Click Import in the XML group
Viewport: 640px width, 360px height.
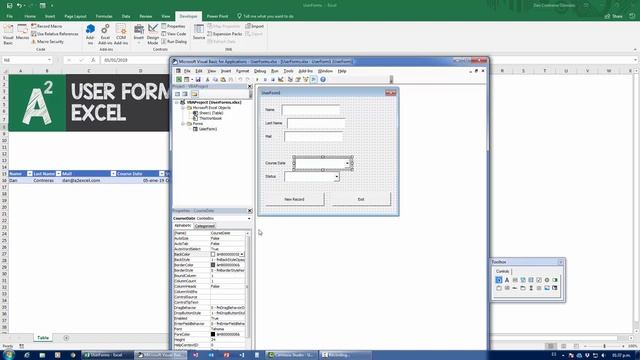pyautogui.click(x=255, y=26)
